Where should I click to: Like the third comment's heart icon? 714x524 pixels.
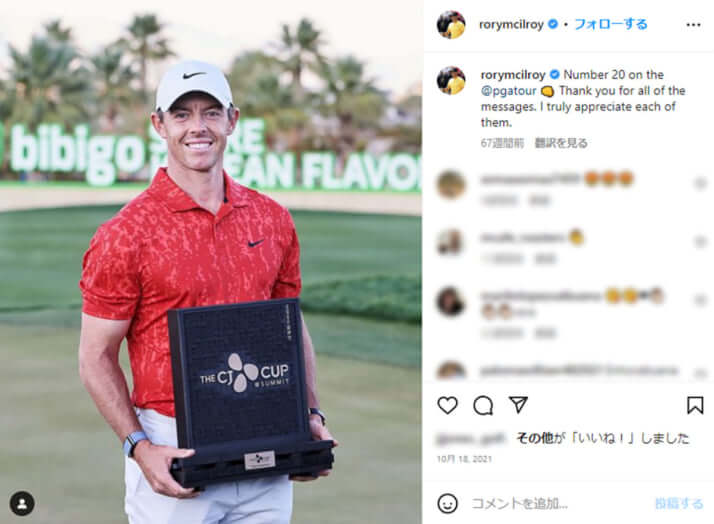700,300
